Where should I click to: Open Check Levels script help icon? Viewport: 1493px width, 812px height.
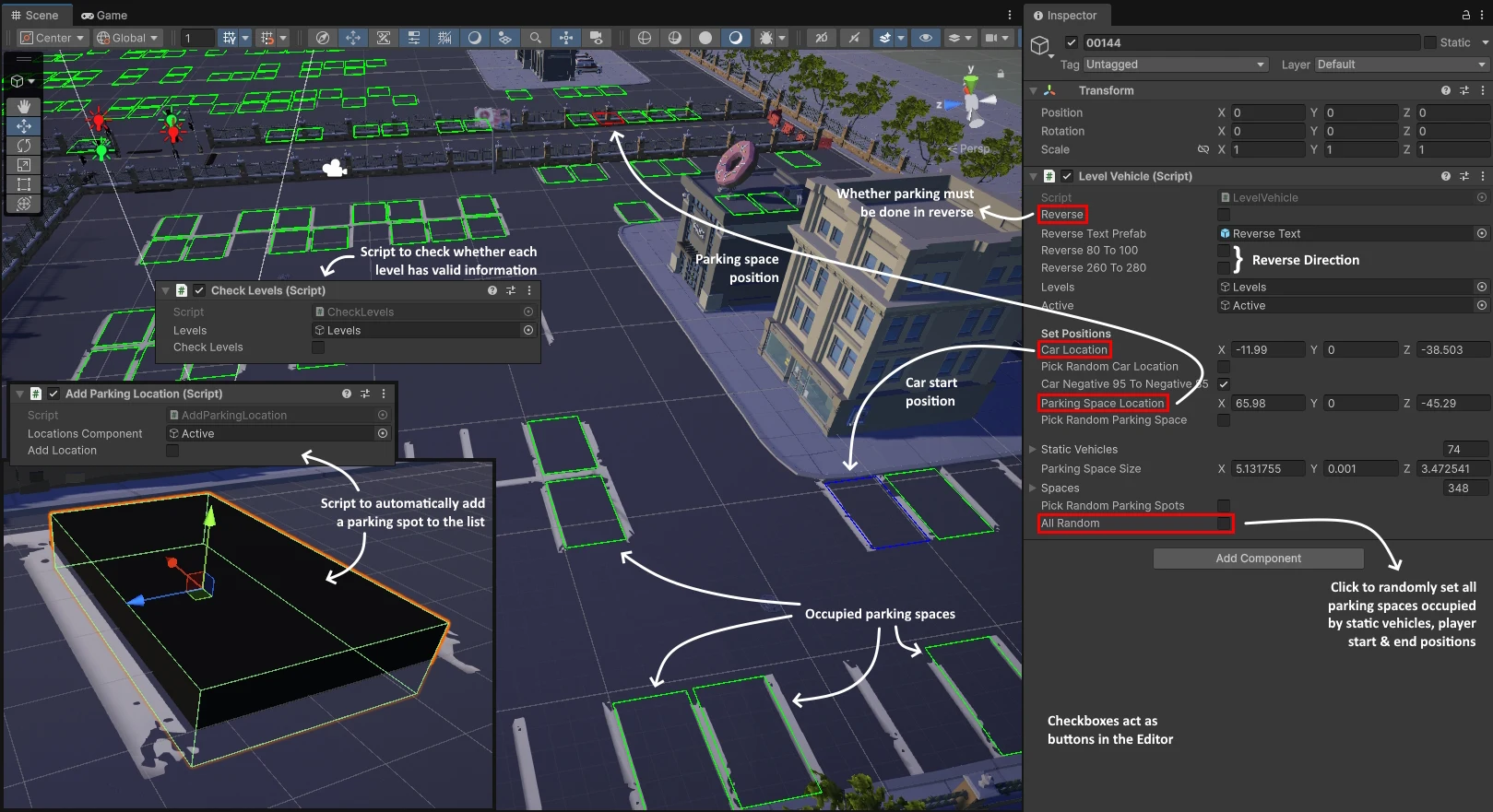(x=492, y=290)
